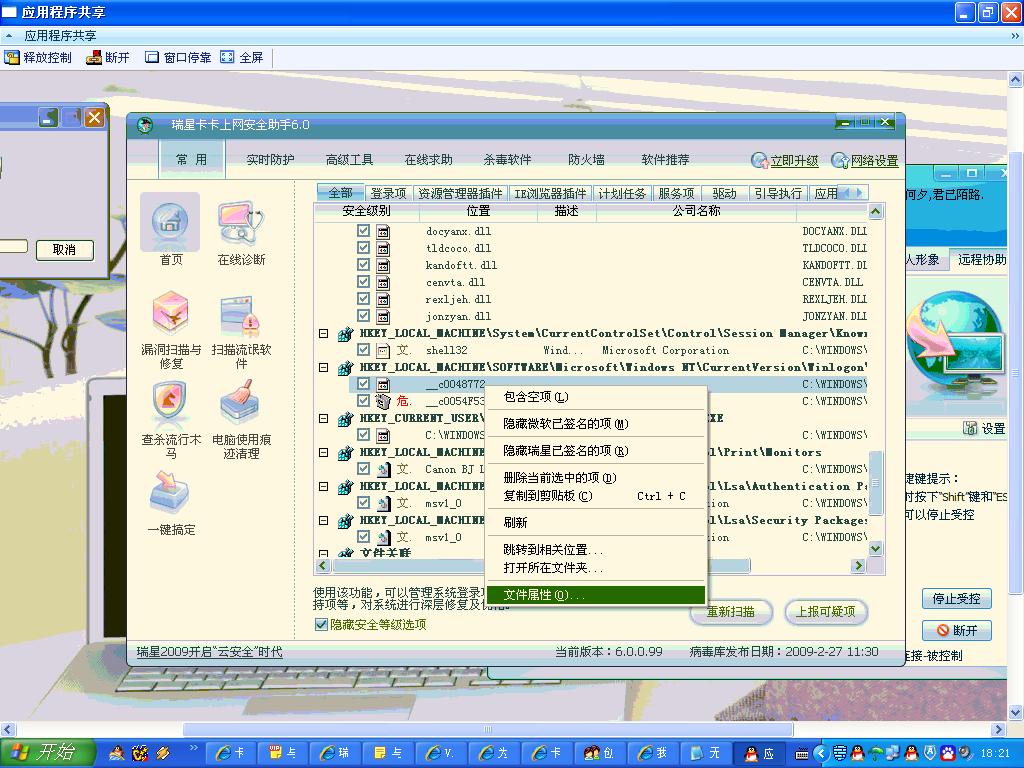The image size is (1024, 768).
Task: Click the 释放控制 toolbar icon
Action: 12,57
